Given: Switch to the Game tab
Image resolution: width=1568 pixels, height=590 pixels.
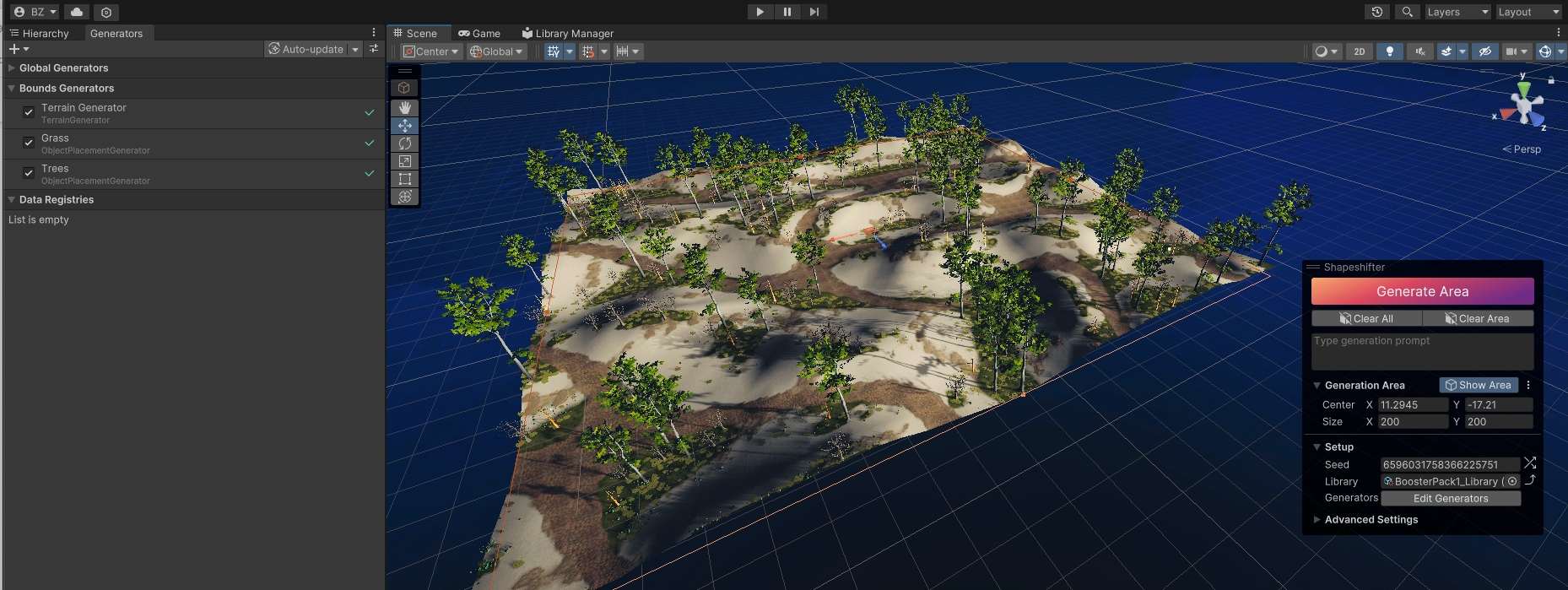Looking at the screenshot, I should click(479, 34).
